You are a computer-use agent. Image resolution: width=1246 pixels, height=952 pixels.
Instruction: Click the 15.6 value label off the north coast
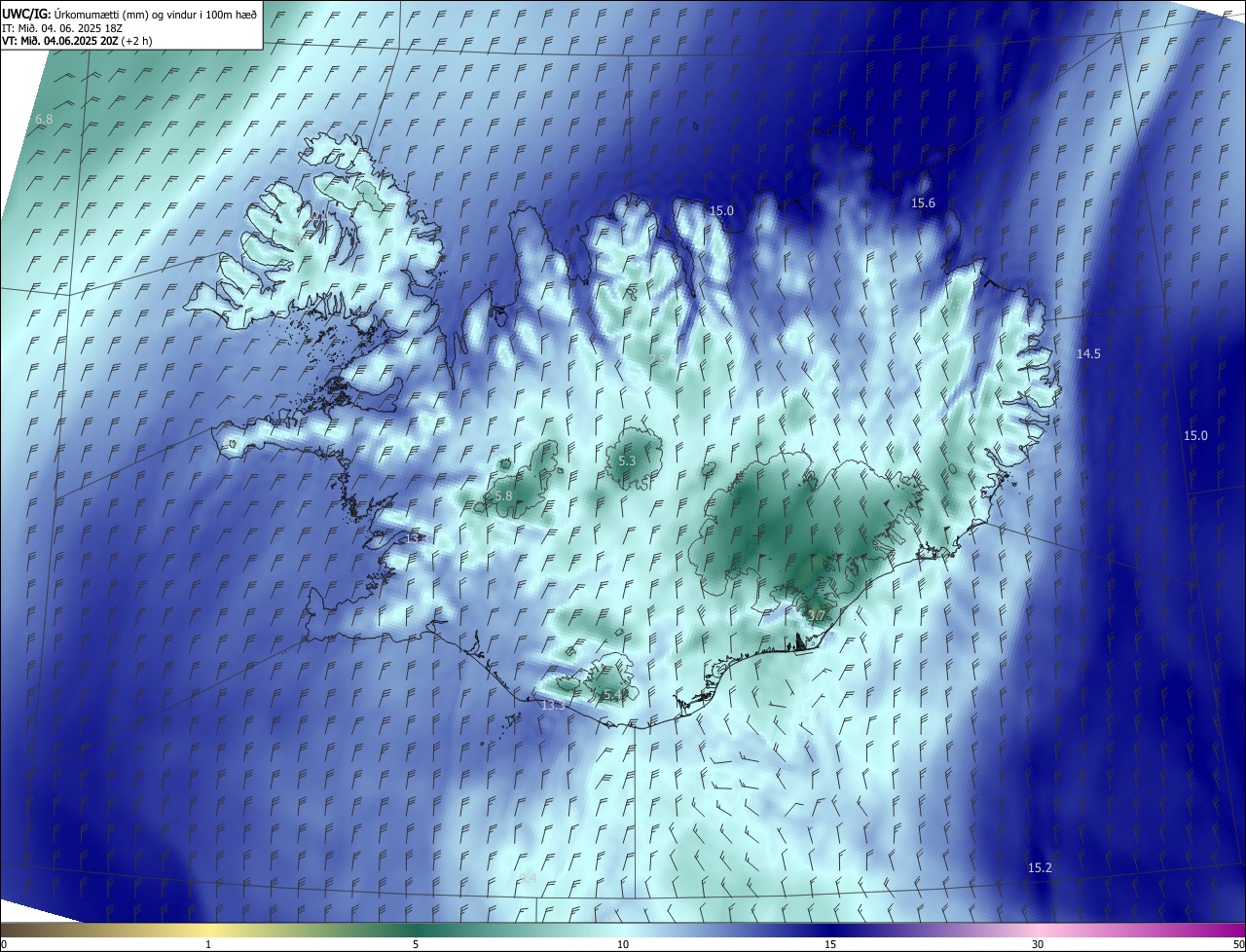(x=923, y=203)
